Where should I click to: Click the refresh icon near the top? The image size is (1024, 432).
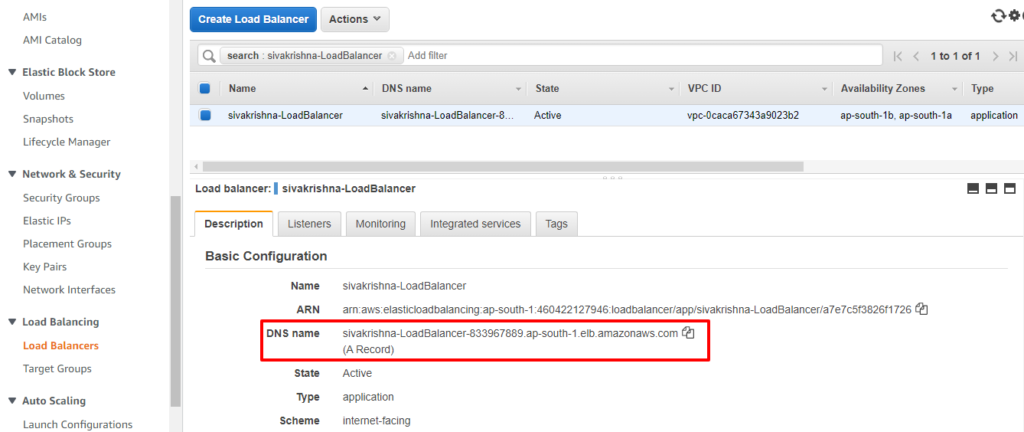(x=998, y=16)
